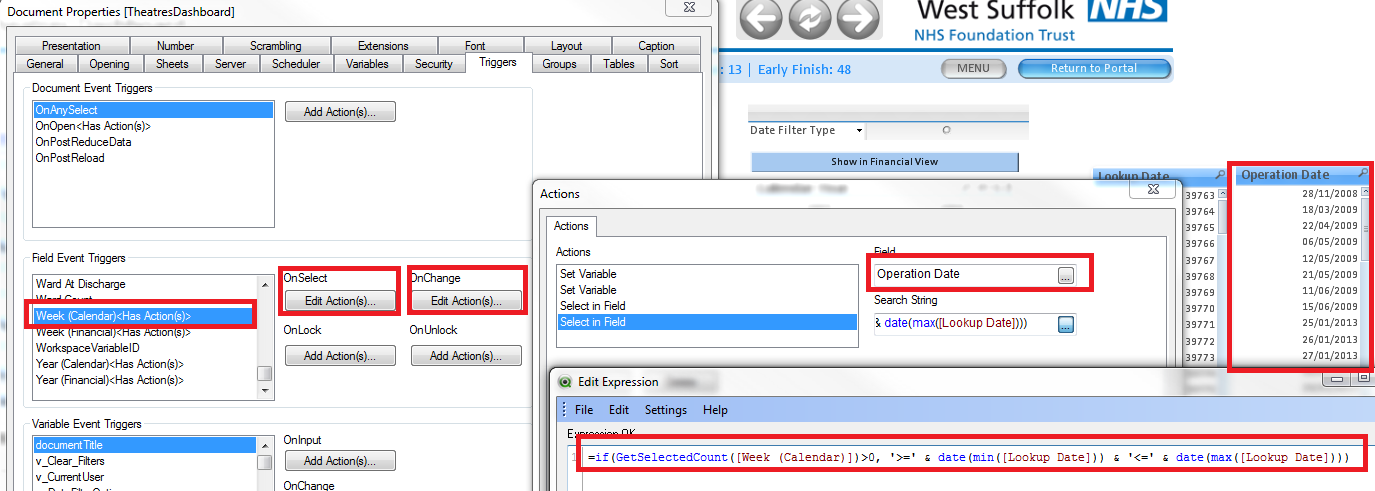Select v_CurrentUser variable
The width and height of the screenshot is (1375, 491).
click(144, 477)
